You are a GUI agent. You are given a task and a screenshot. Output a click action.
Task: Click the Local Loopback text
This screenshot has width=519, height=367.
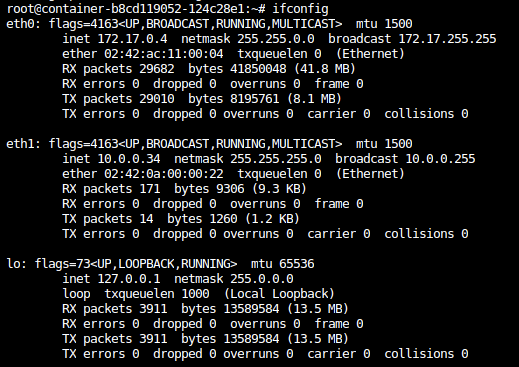click(279, 294)
